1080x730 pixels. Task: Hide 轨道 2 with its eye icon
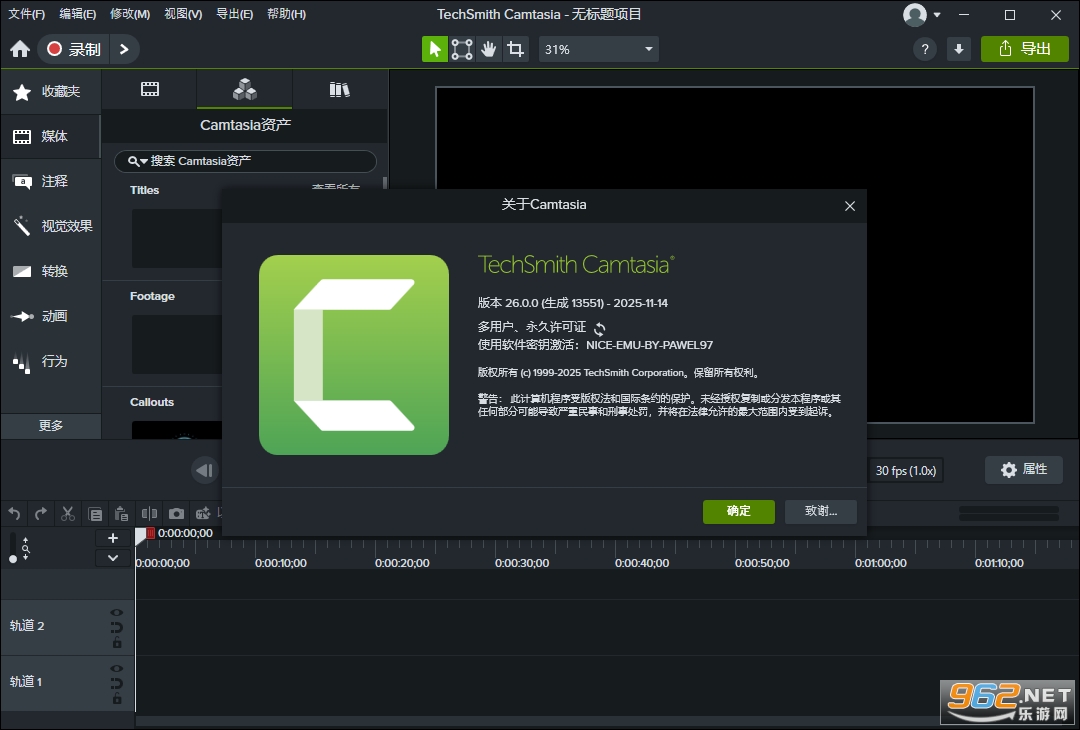[x=116, y=612]
